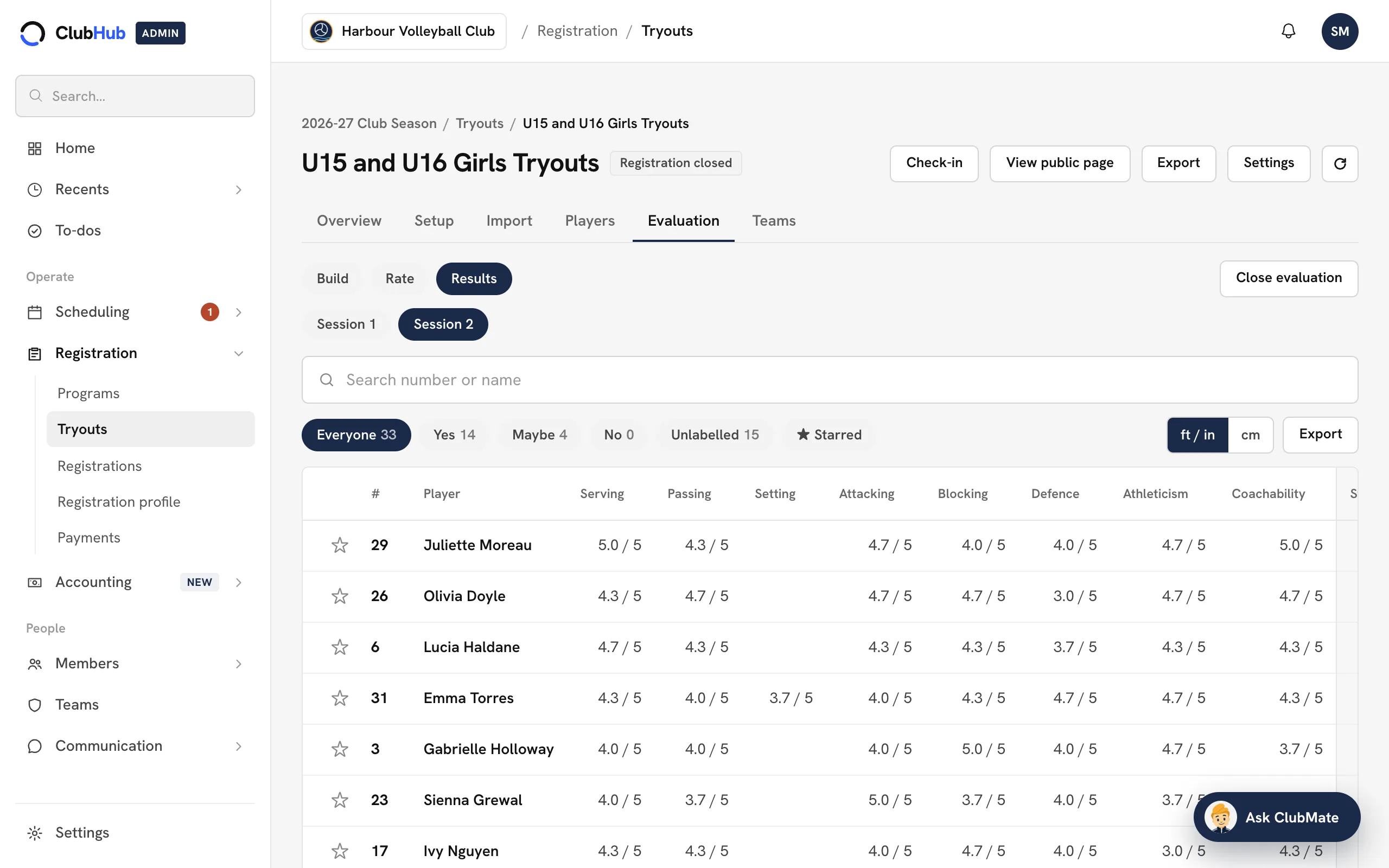Star Lucia Haldane

(x=340, y=647)
